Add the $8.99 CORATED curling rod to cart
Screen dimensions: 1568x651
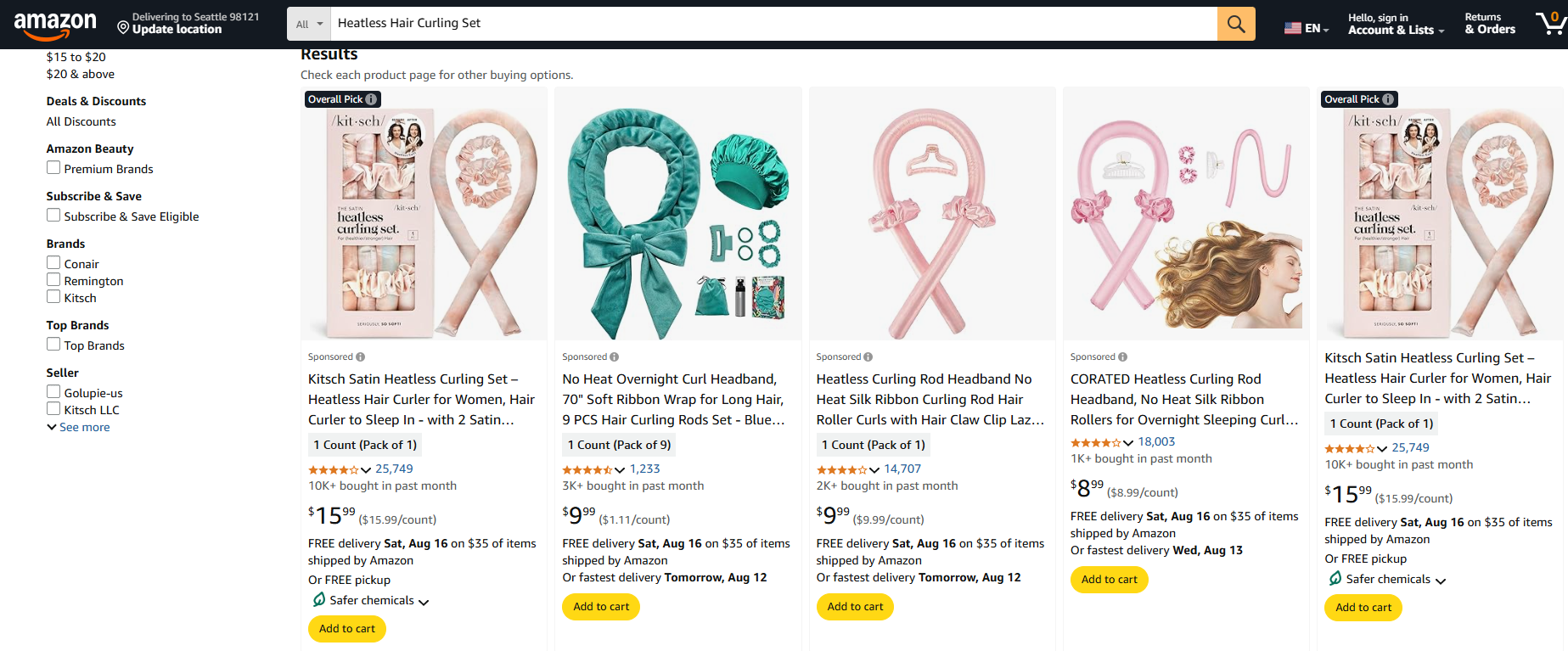pos(1109,580)
